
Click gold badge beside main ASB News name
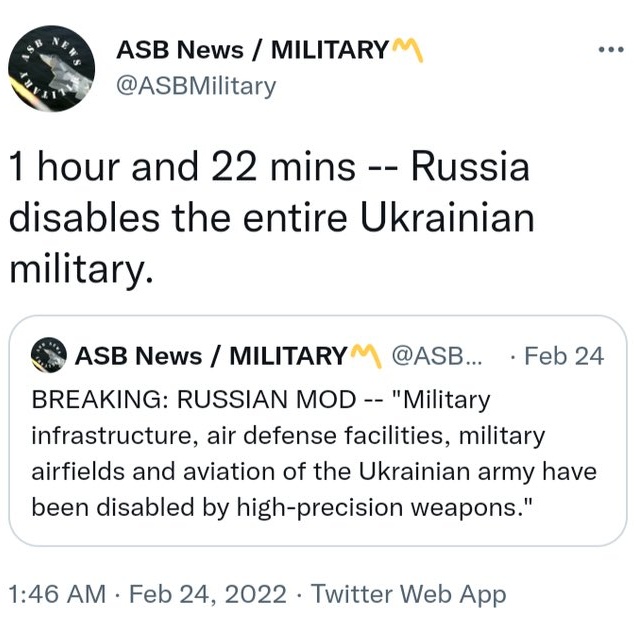[407, 49]
